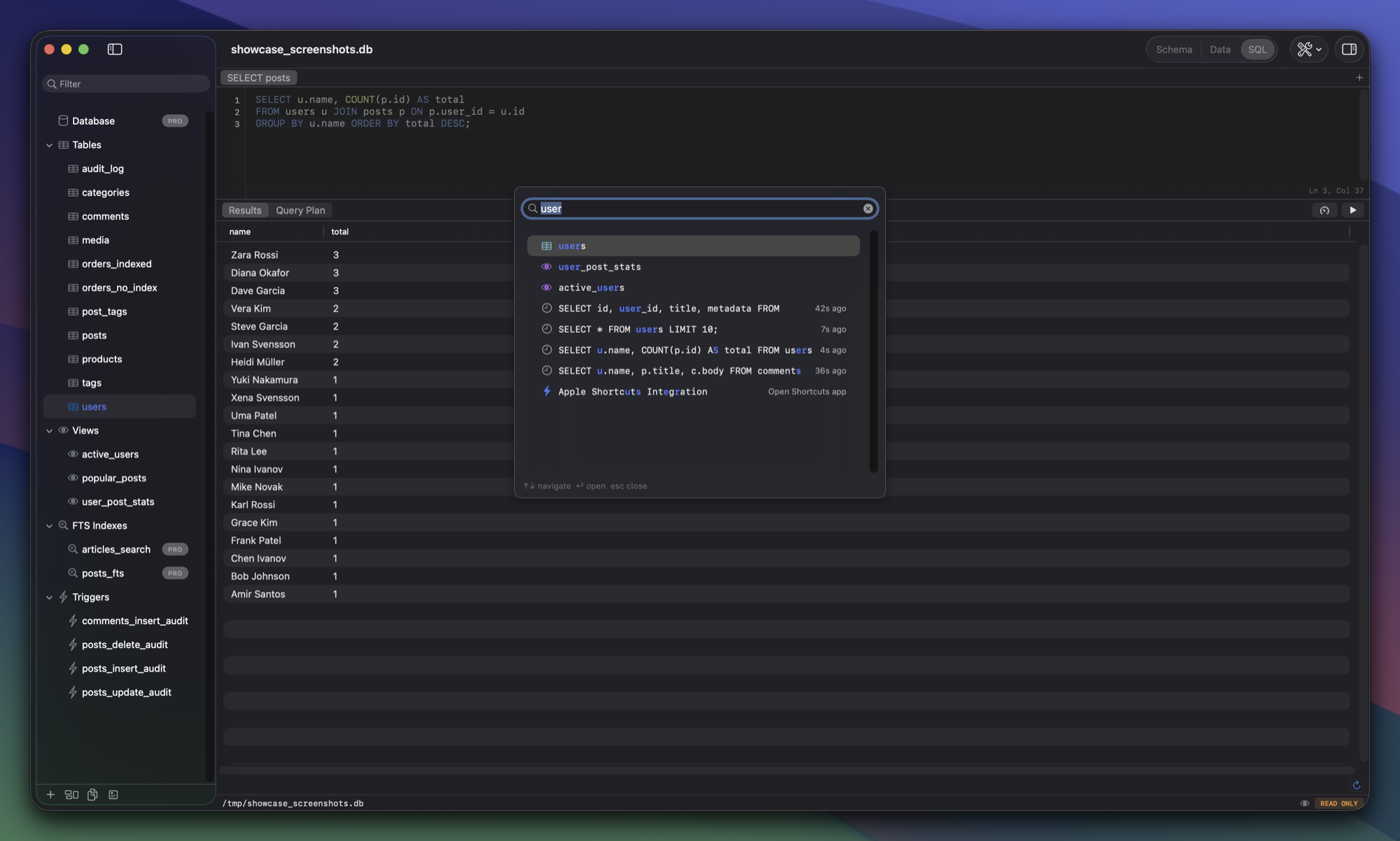
Task: Open user_post_stats view in sidebar
Action: click(120, 502)
